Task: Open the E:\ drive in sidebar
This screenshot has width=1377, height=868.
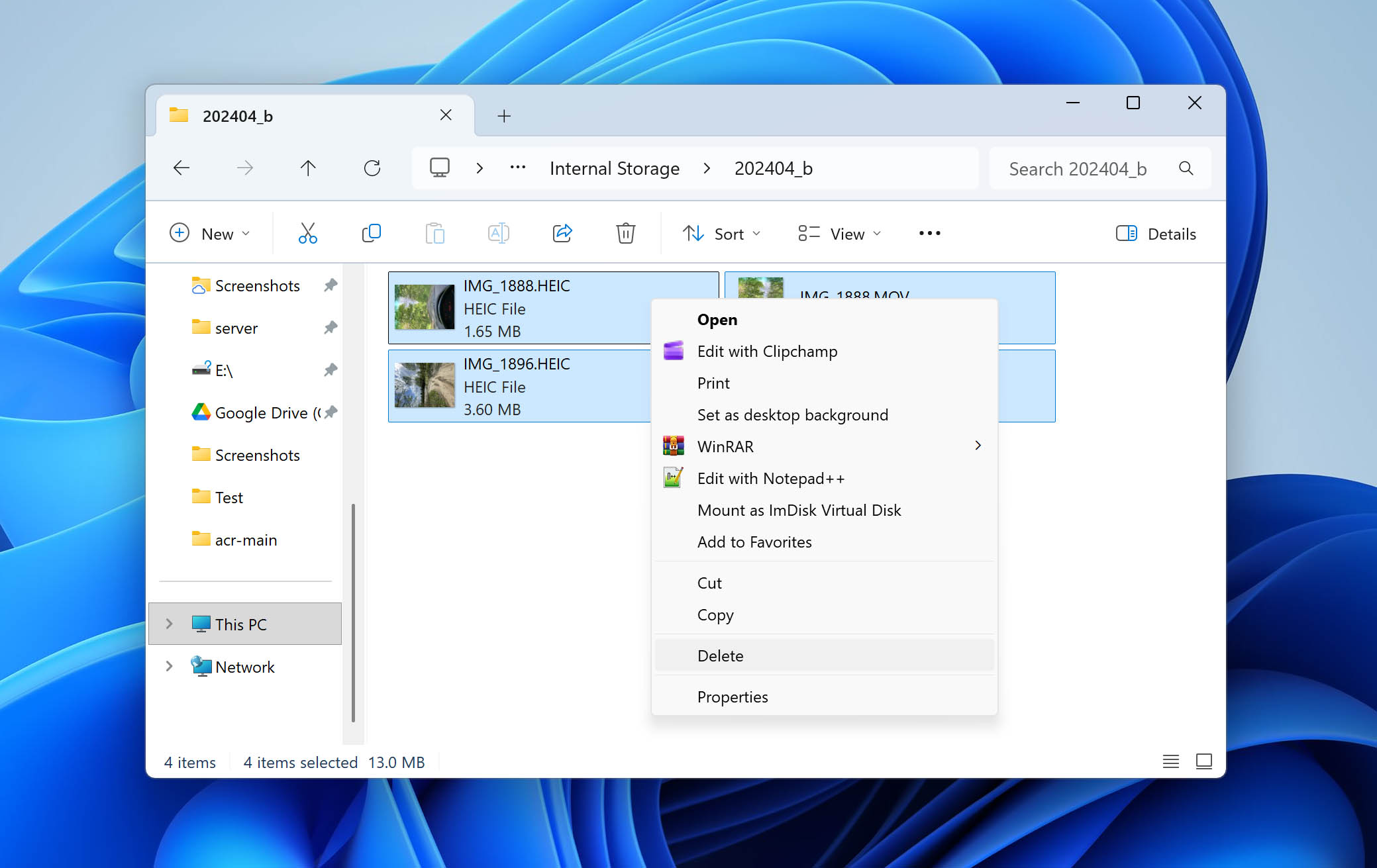Action: click(x=213, y=370)
